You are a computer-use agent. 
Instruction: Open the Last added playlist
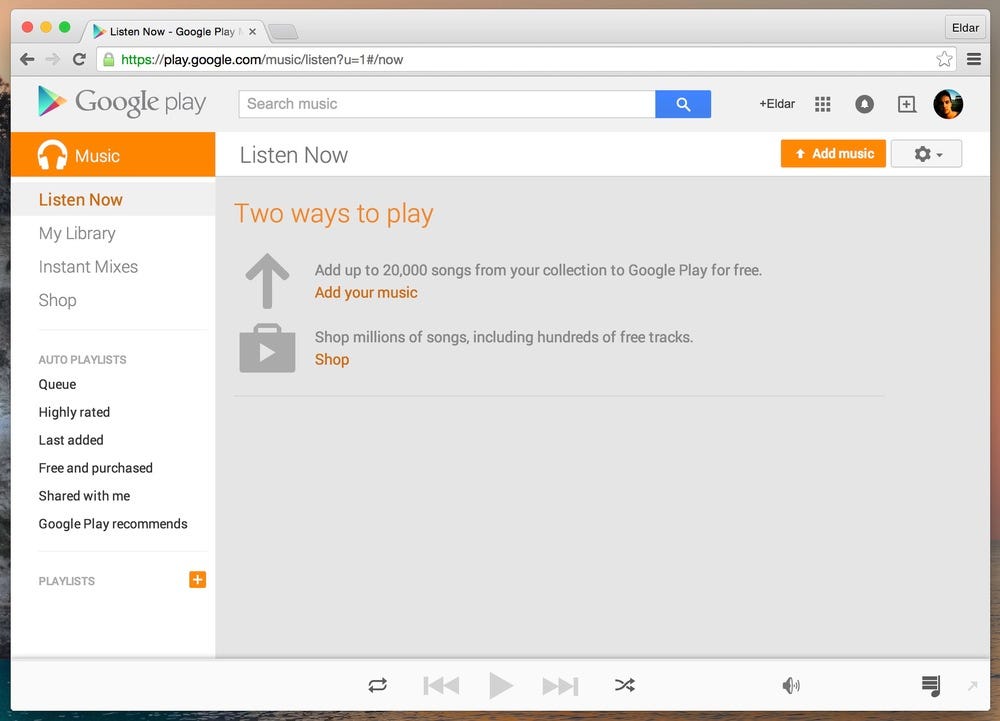point(71,440)
